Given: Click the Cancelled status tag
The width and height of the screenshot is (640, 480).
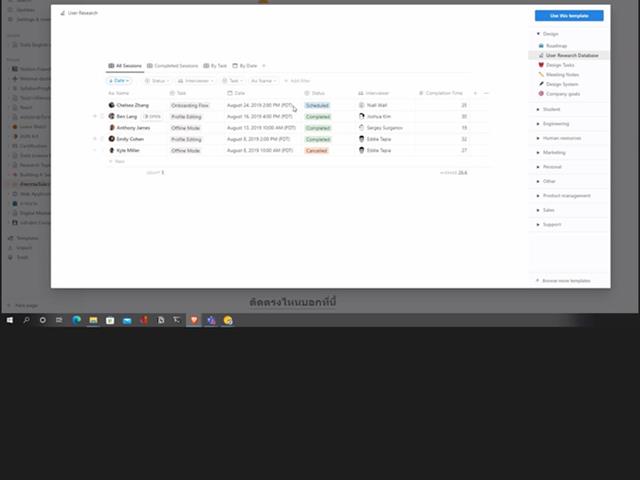Looking at the screenshot, I should point(316,151).
